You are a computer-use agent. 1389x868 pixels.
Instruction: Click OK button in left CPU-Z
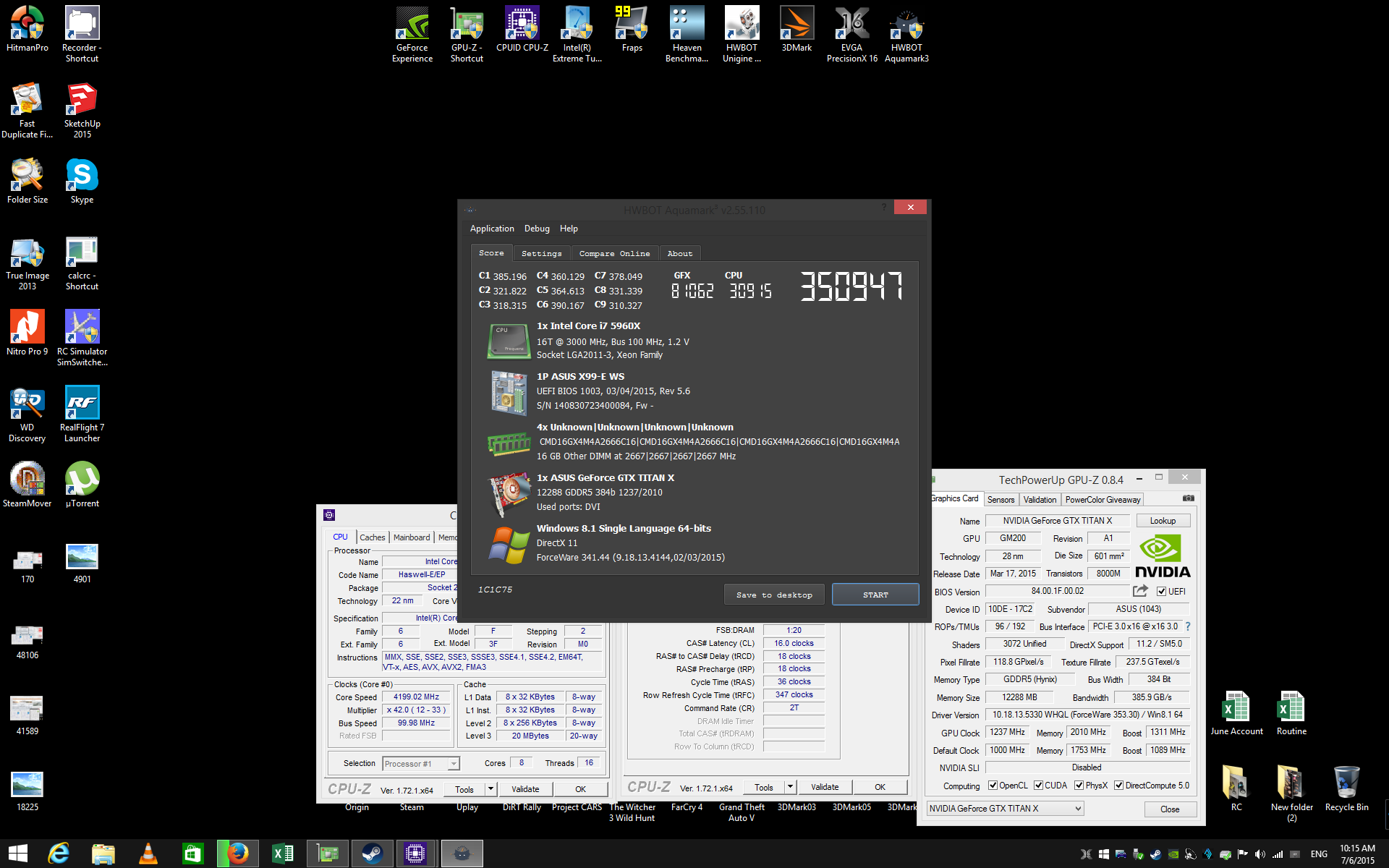point(580,789)
